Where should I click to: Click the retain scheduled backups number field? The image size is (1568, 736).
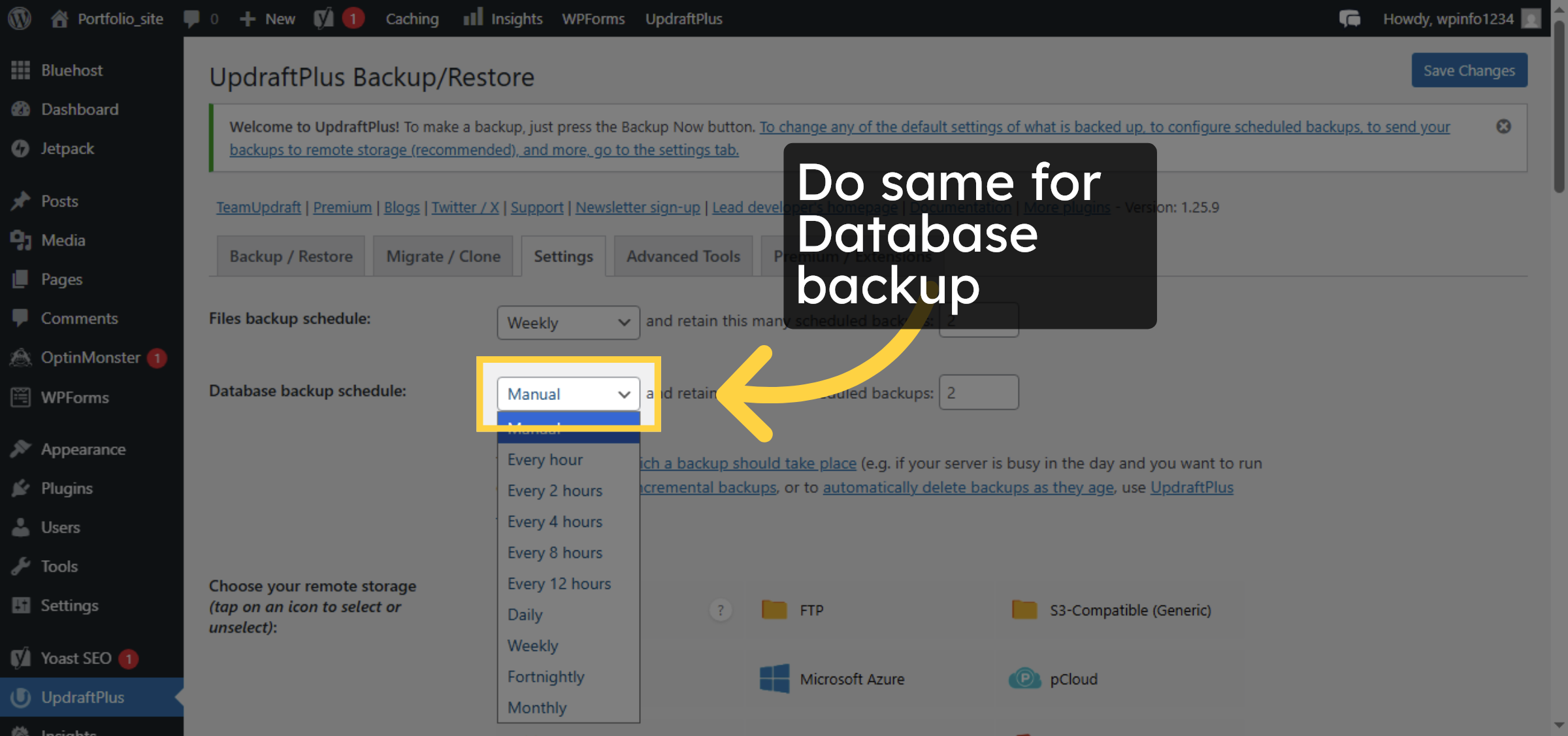[979, 392]
